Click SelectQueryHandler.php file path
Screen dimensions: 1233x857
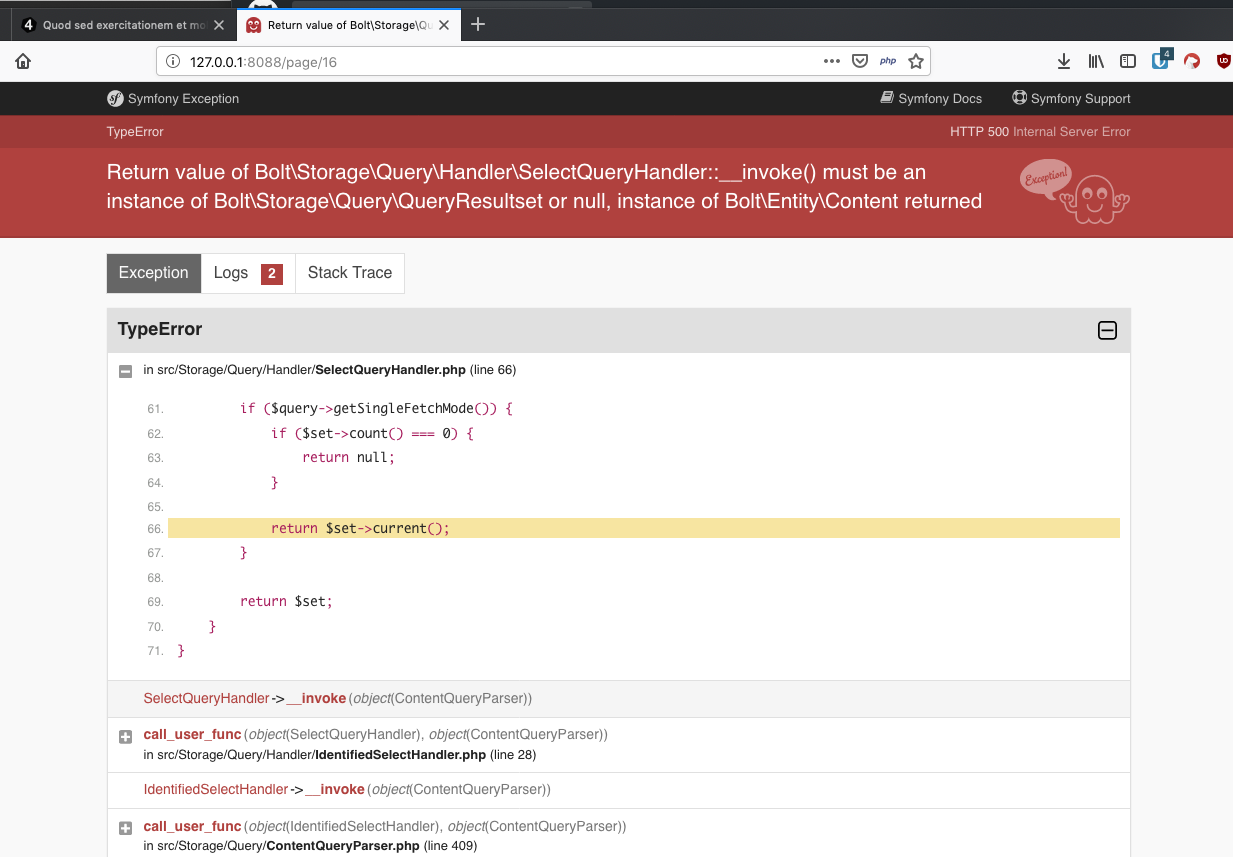pos(311,370)
